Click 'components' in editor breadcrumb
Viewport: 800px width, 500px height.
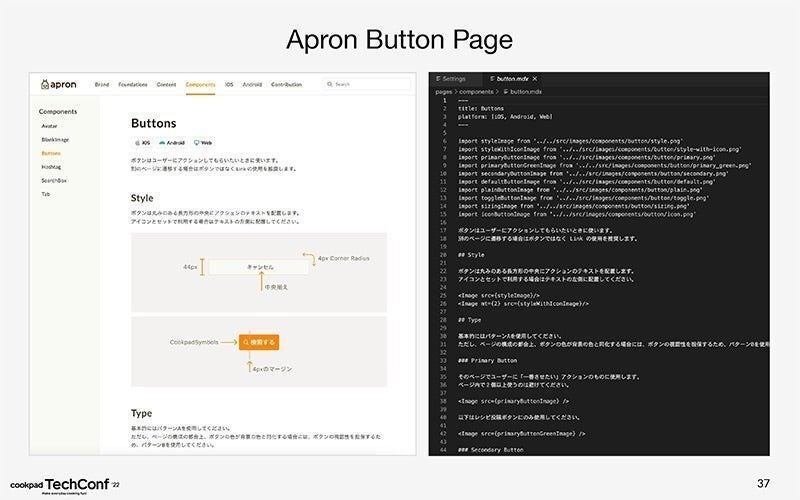476,92
